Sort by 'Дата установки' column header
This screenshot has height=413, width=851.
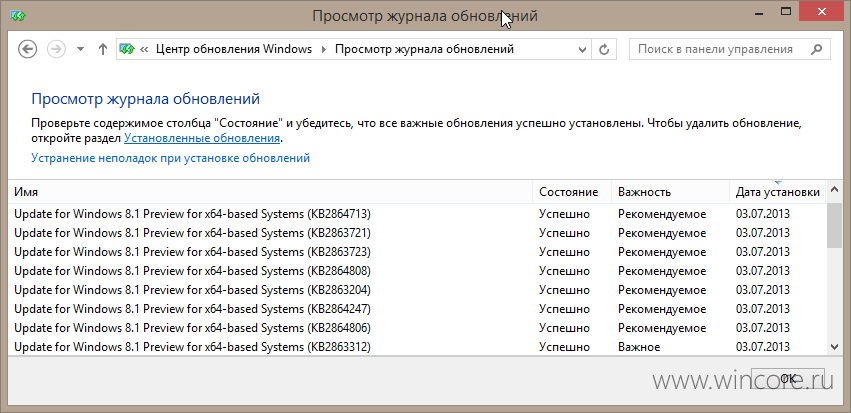[x=778, y=192]
